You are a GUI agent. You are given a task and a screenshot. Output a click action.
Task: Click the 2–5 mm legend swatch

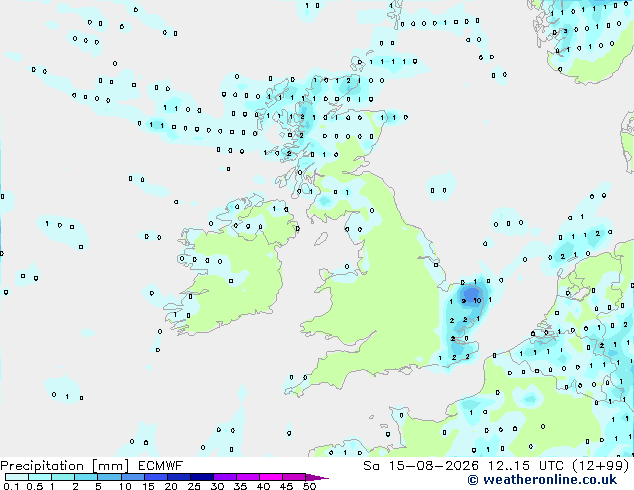coord(86,477)
